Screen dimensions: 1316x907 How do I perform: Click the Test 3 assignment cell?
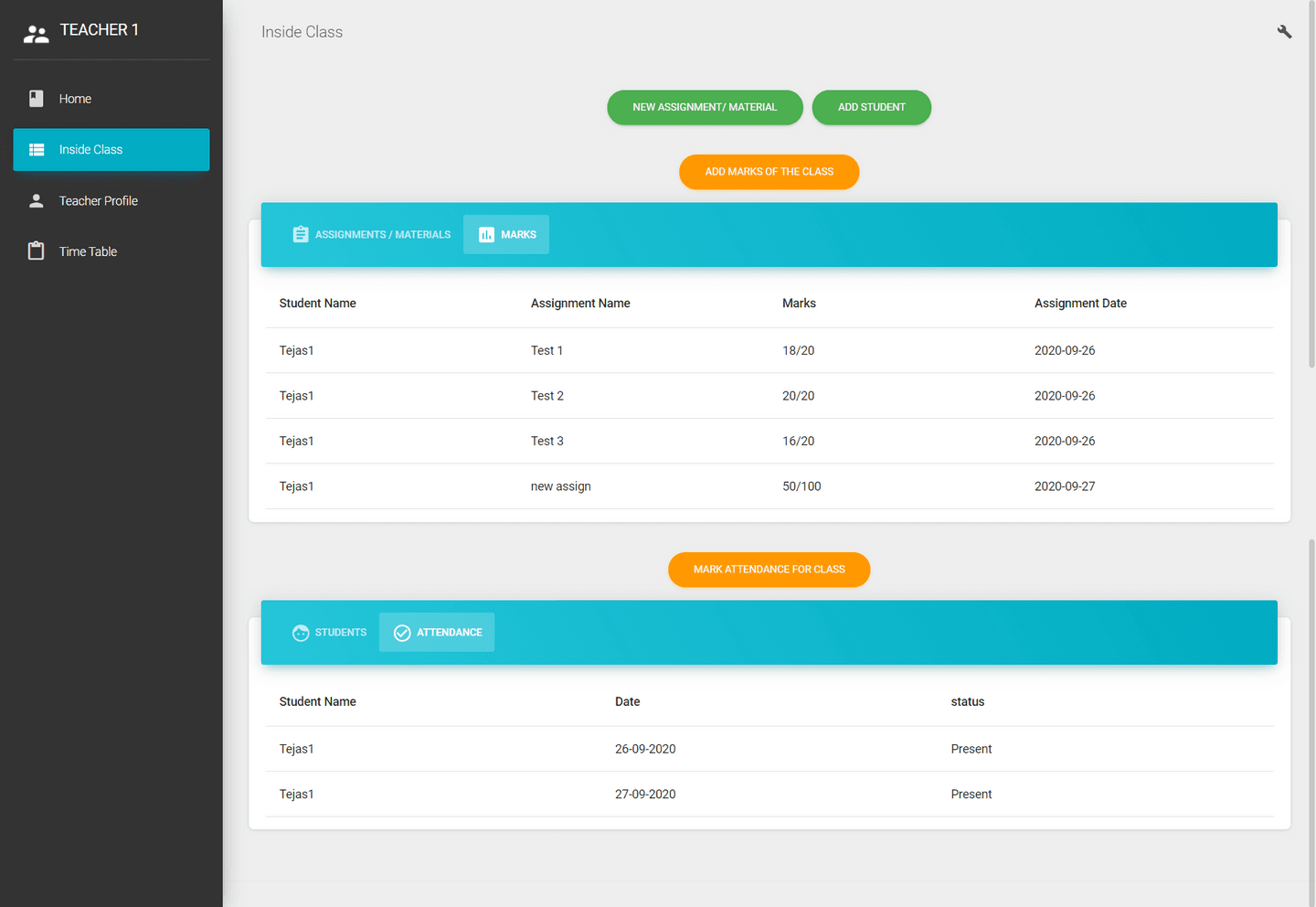(x=547, y=442)
